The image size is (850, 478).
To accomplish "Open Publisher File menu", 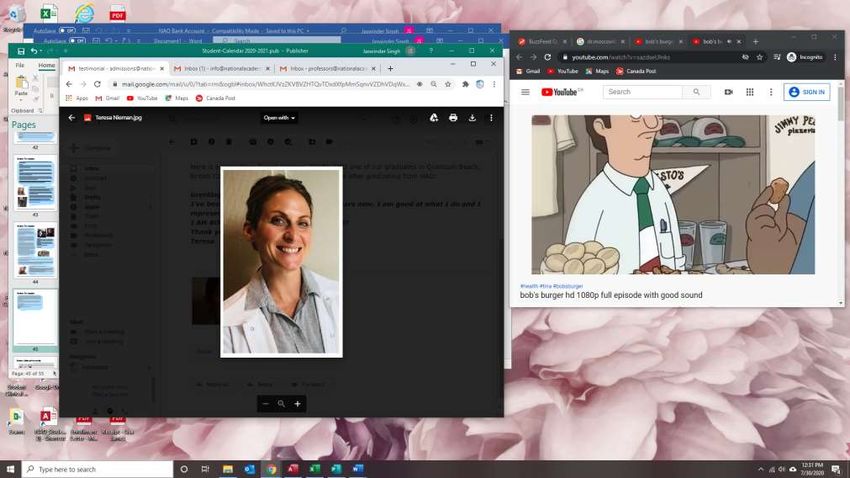I will (20, 65).
